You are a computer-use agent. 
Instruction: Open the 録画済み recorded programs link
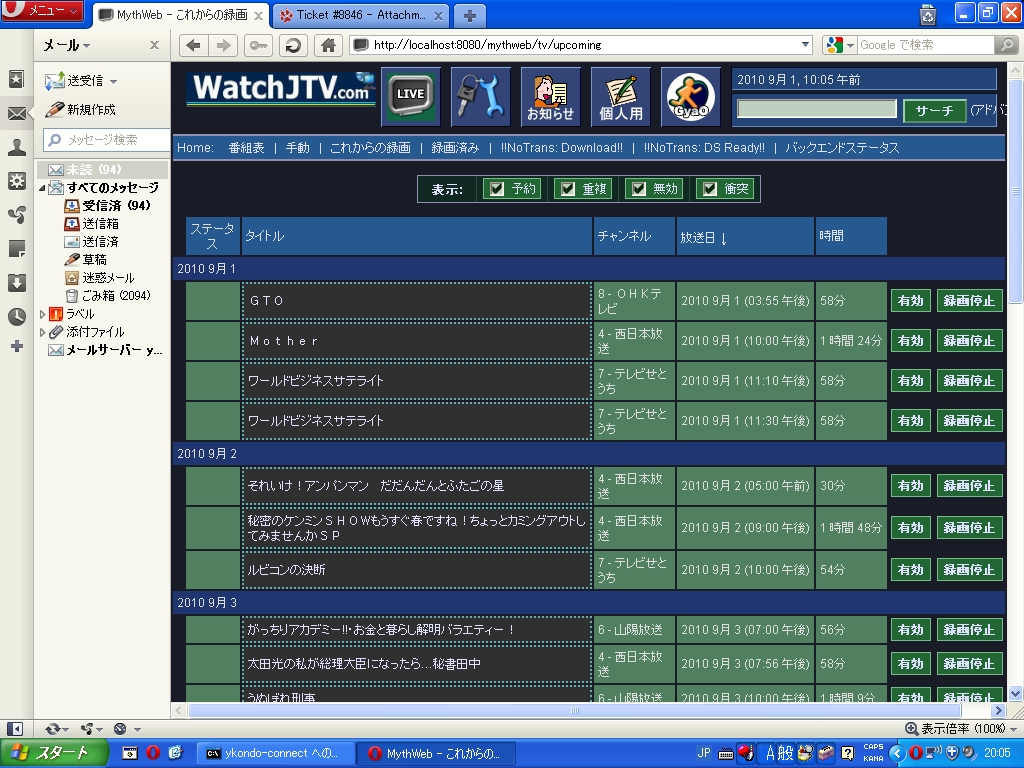[455, 147]
